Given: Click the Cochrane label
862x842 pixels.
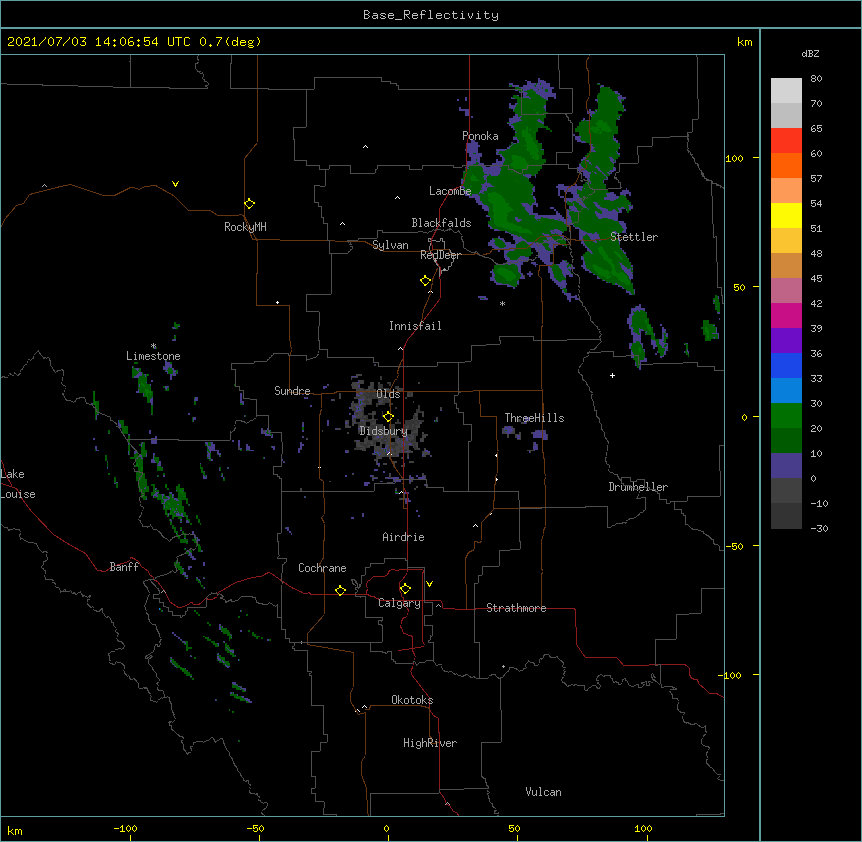Looking at the screenshot, I should (x=322, y=568).
